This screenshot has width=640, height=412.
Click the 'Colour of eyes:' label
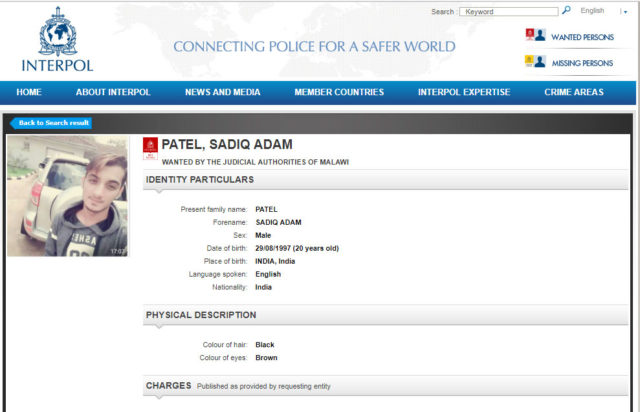[223, 358]
